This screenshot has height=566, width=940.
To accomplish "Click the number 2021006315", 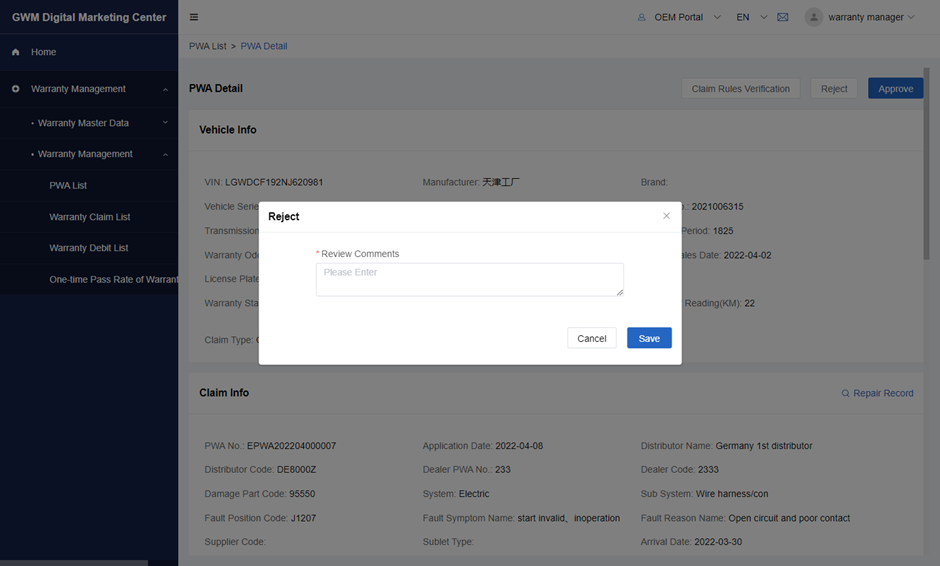I will coord(718,207).
